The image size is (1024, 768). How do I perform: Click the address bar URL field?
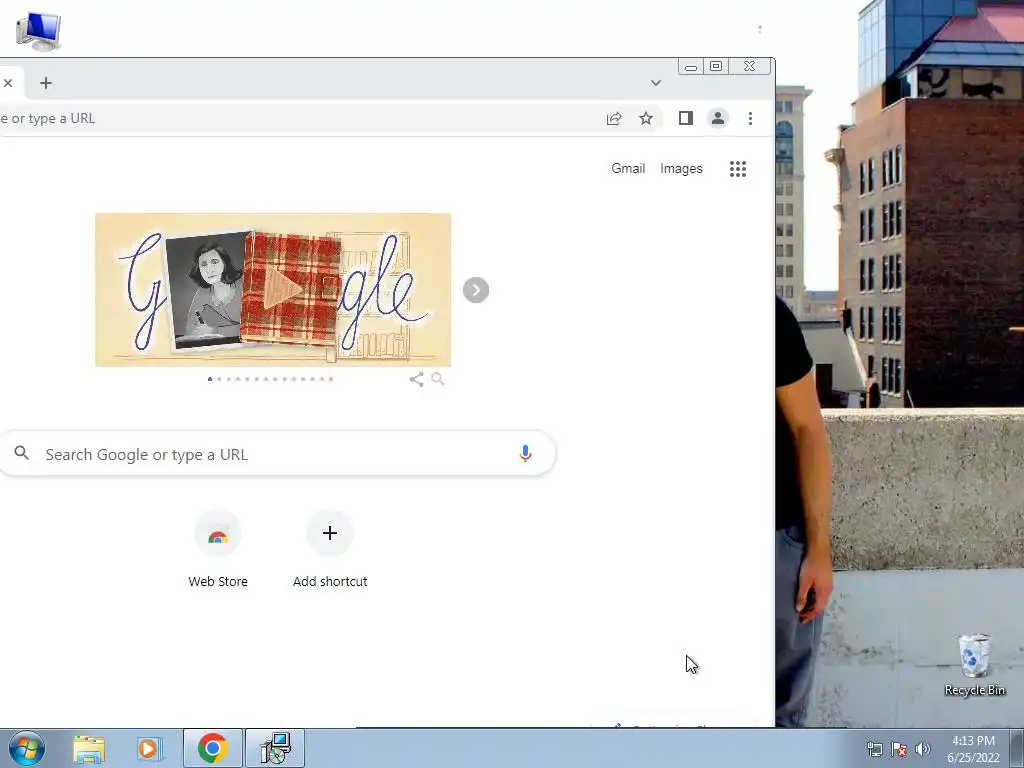[300, 118]
